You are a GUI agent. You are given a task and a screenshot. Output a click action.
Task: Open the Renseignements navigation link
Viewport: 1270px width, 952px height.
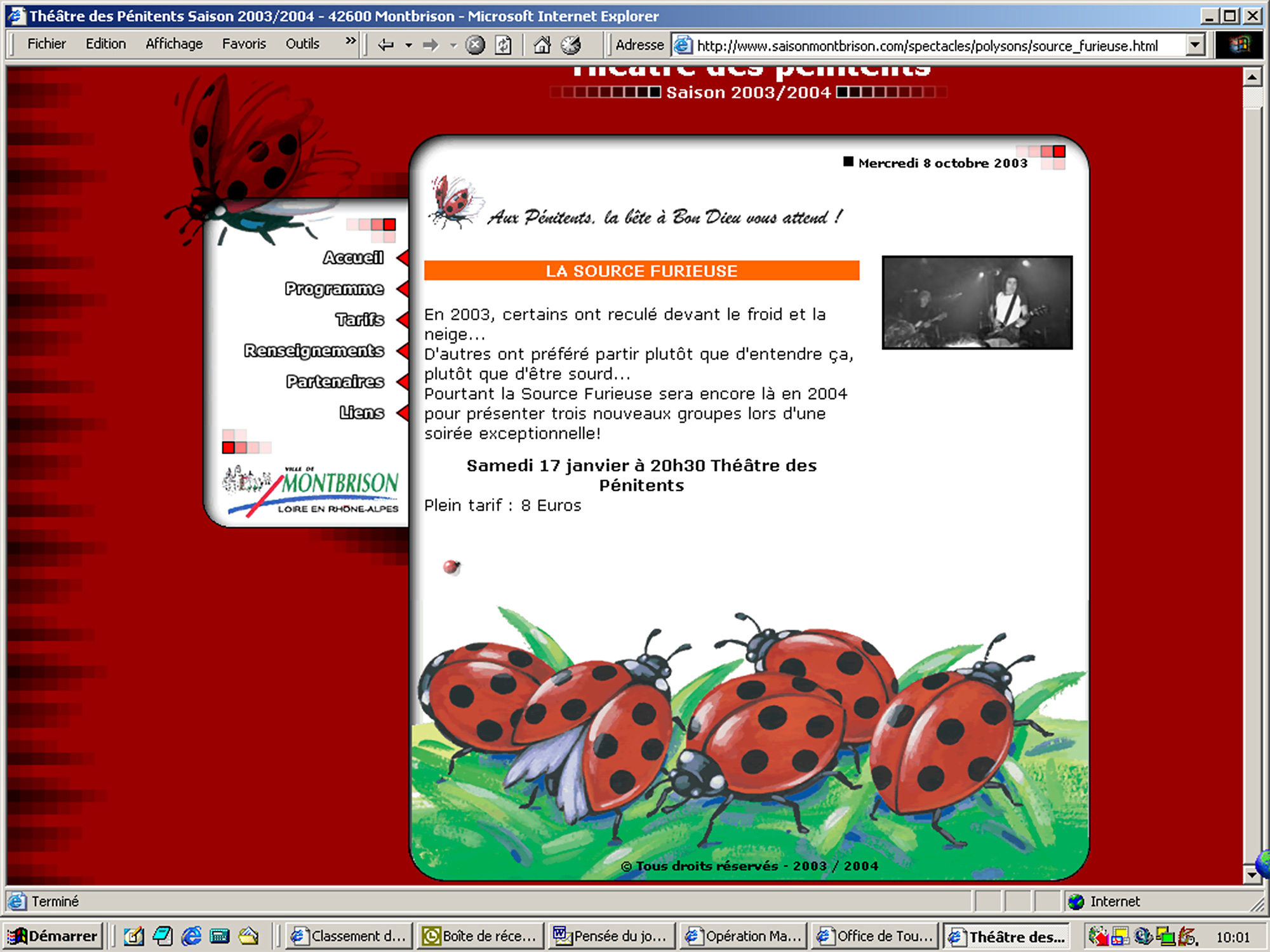click(x=314, y=350)
